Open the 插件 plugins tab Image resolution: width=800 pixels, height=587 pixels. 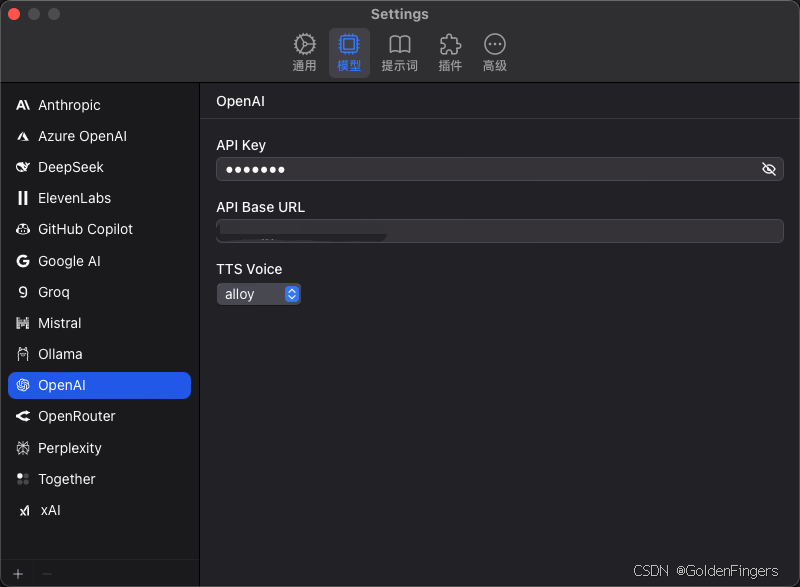click(450, 53)
